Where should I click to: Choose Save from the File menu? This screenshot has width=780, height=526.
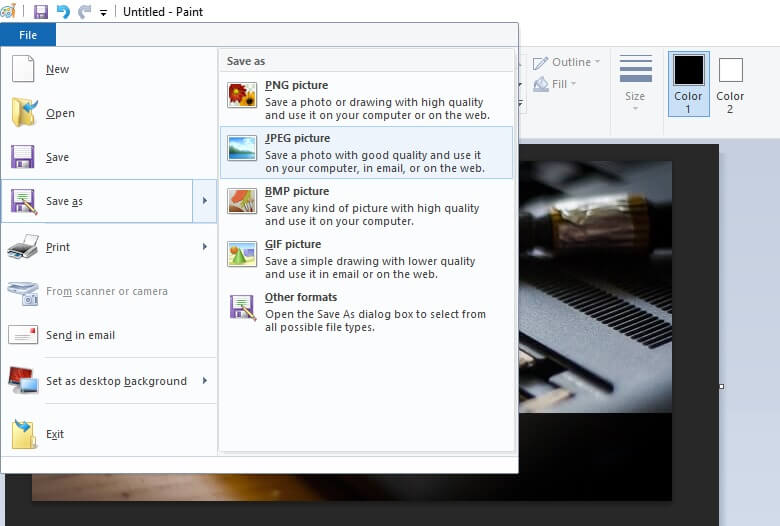[x=109, y=157]
